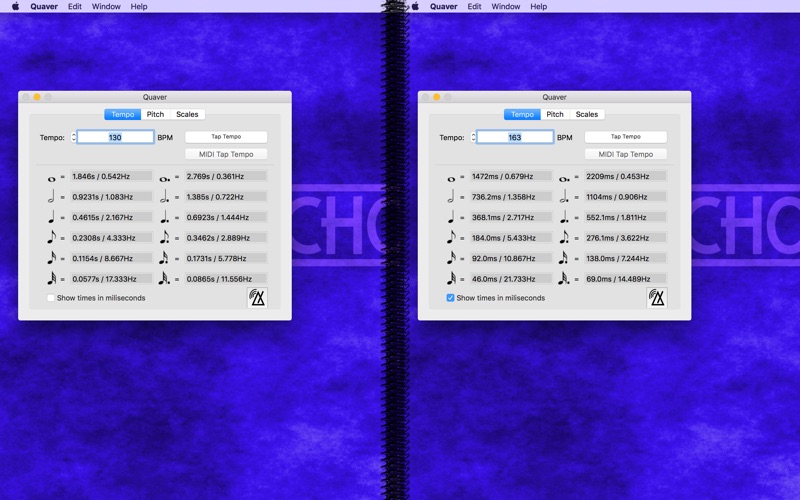Open Apple menu in left menu bar
Image resolution: width=800 pixels, height=500 pixels.
(x=15, y=6)
